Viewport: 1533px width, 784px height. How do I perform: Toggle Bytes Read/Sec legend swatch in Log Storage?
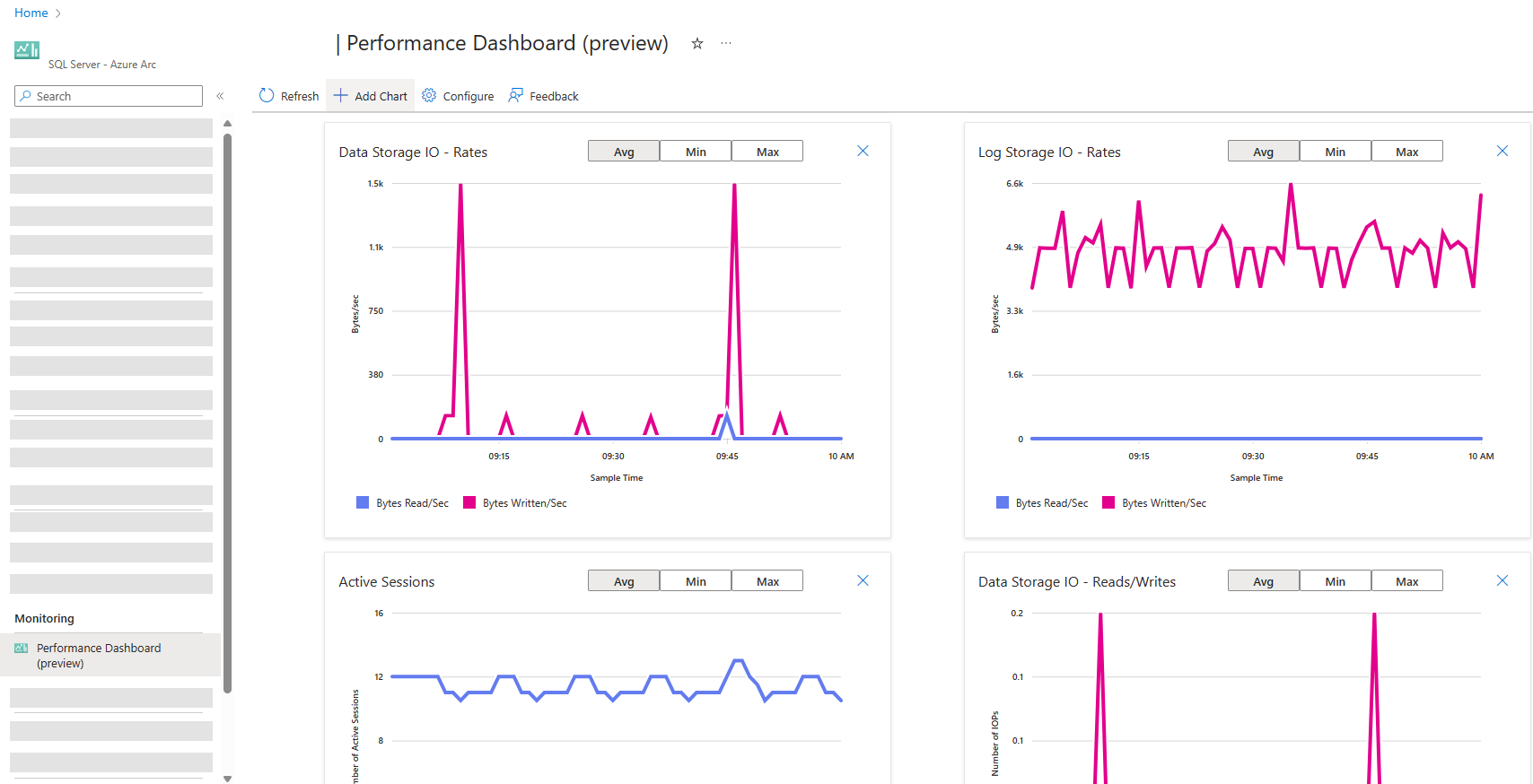point(1003,503)
